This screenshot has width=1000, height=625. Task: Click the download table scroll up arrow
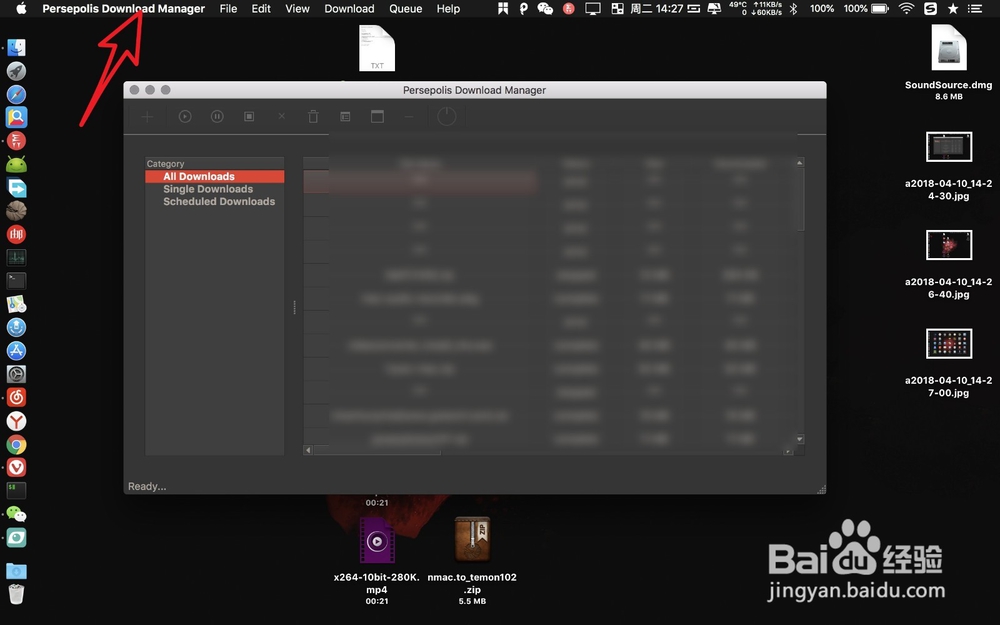pyautogui.click(x=799, y=163)
